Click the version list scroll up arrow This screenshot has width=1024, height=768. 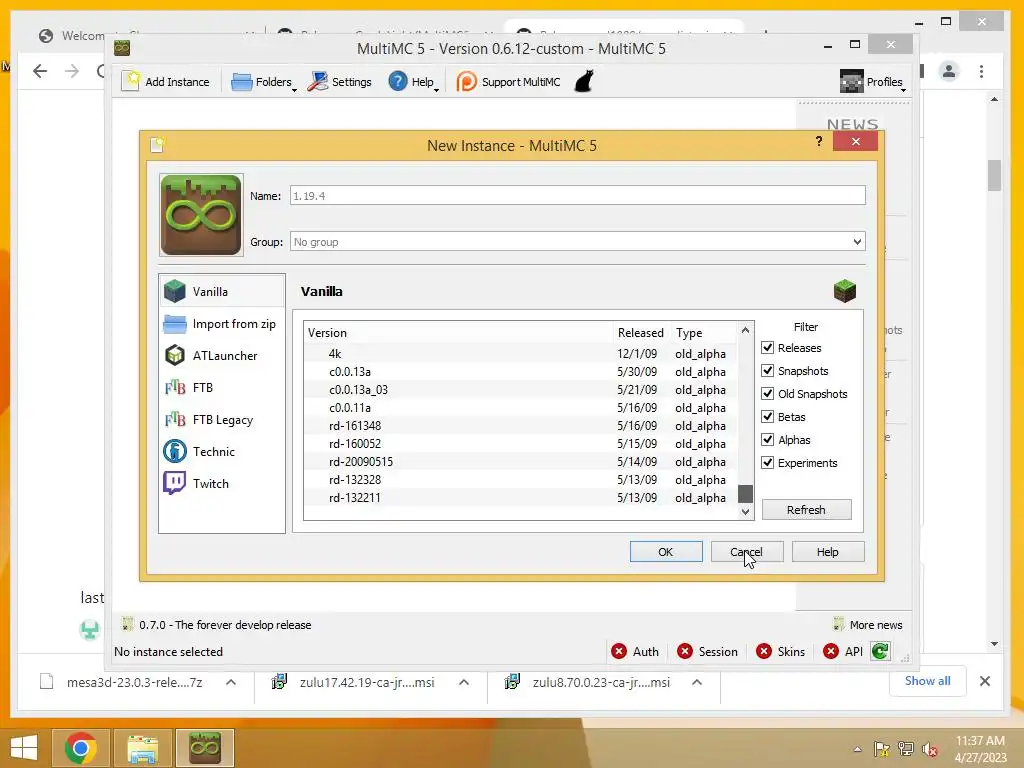(745, 330)
